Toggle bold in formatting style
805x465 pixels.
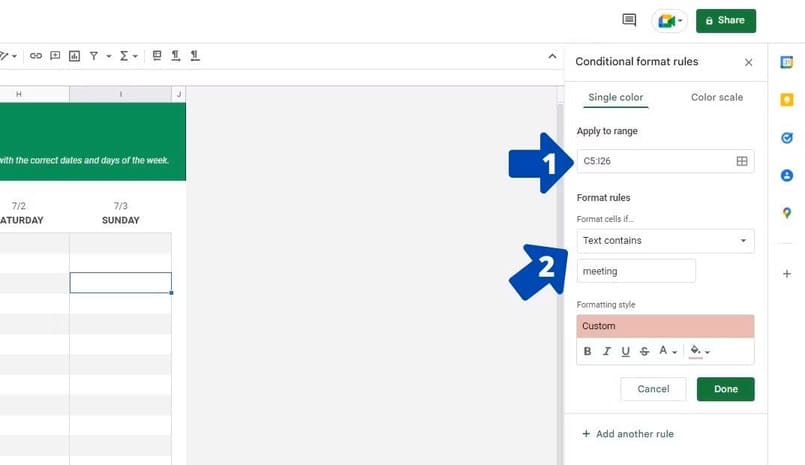point(587,352)
